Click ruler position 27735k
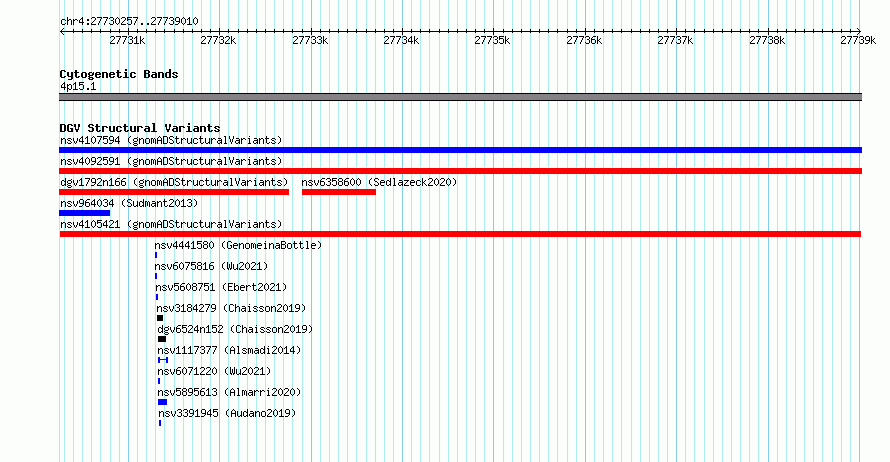 (493, 40)
